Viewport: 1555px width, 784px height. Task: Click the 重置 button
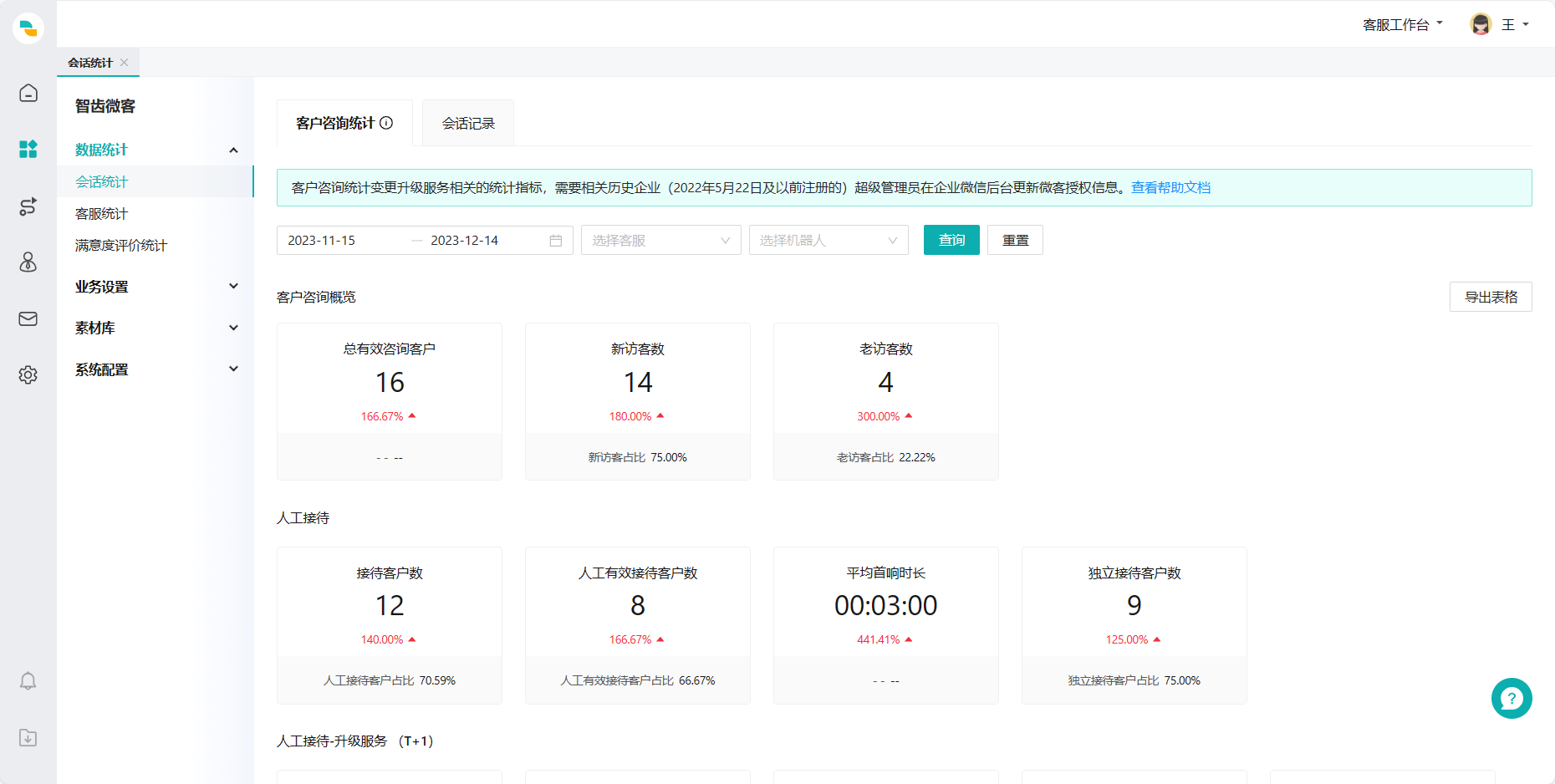coord(1015,240)
